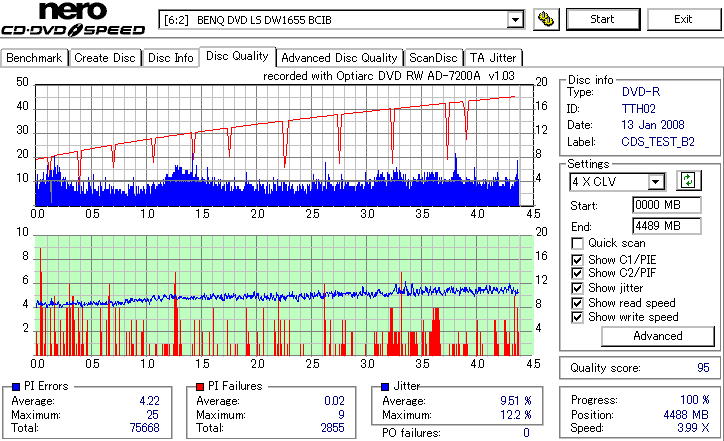Toggle Show C1/PIE checkbox
The width and height of the screenshot is (724, 441).
click(577, 260)
